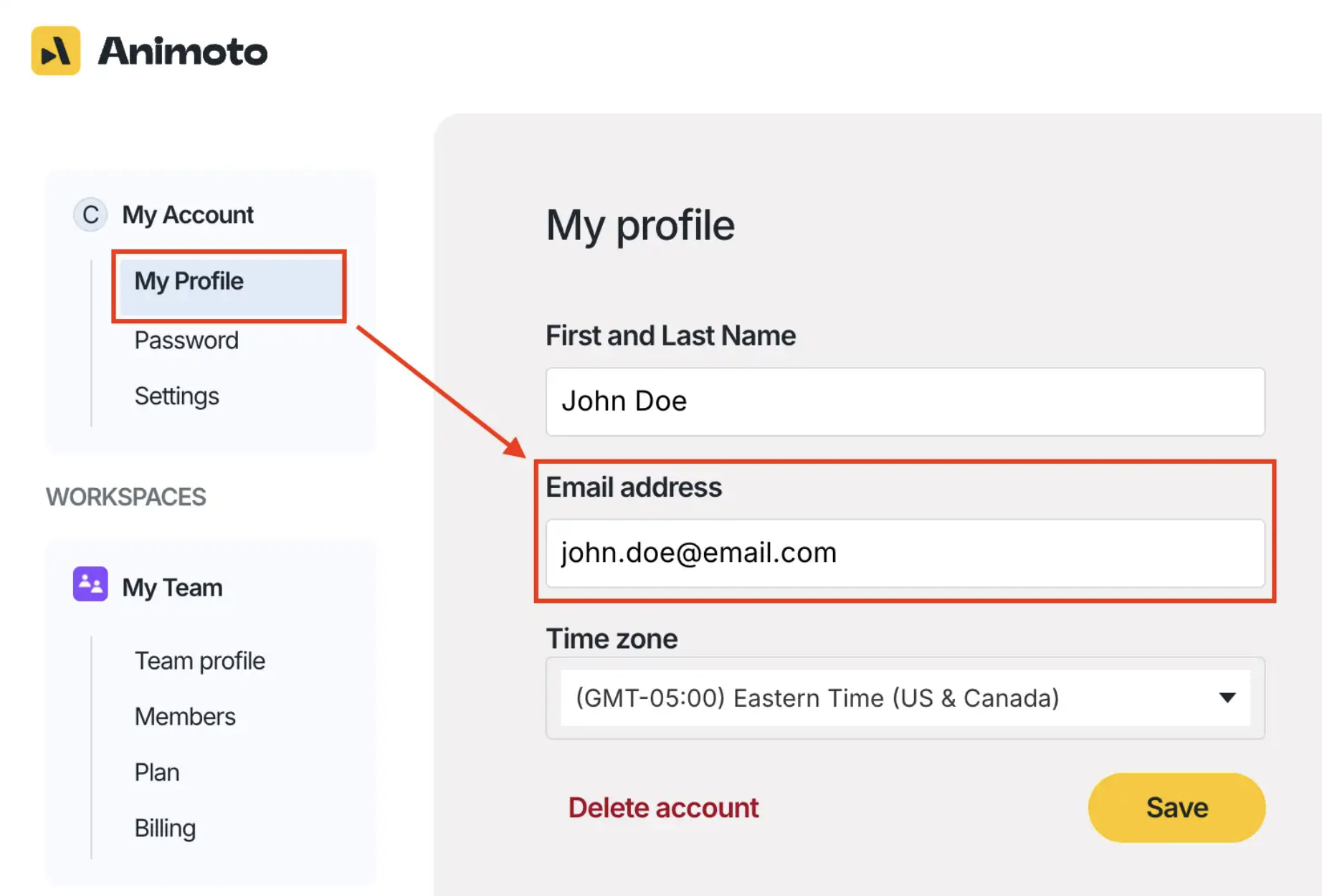
Task: Click the Save button
Action: point(1176,807)
